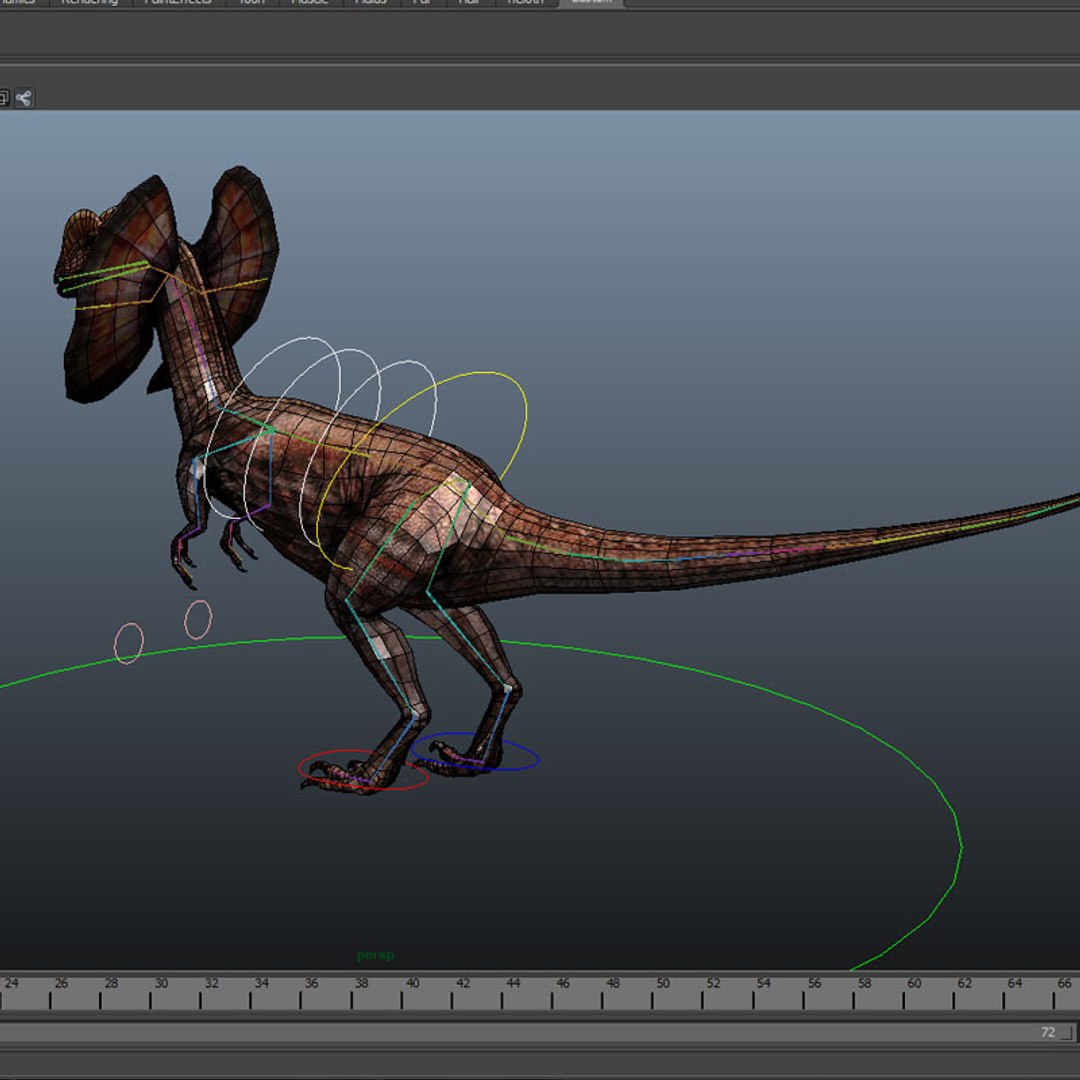Move the playhead to frame 44

click(x=513, y=984)
